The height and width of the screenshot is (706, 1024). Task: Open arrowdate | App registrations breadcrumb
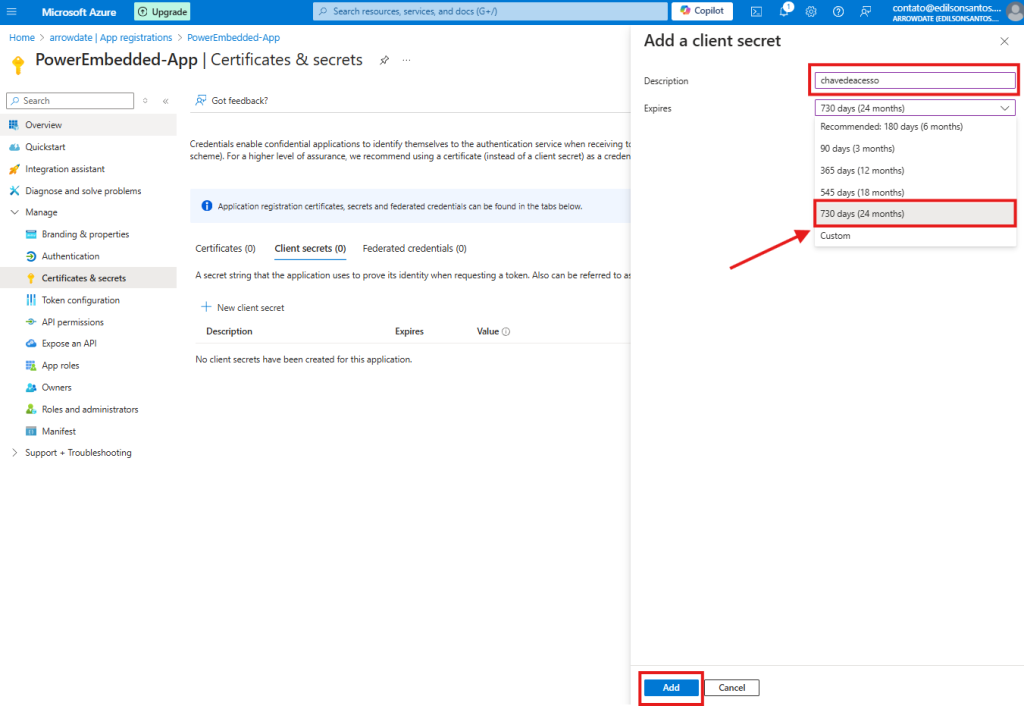(x=111, y=37)
